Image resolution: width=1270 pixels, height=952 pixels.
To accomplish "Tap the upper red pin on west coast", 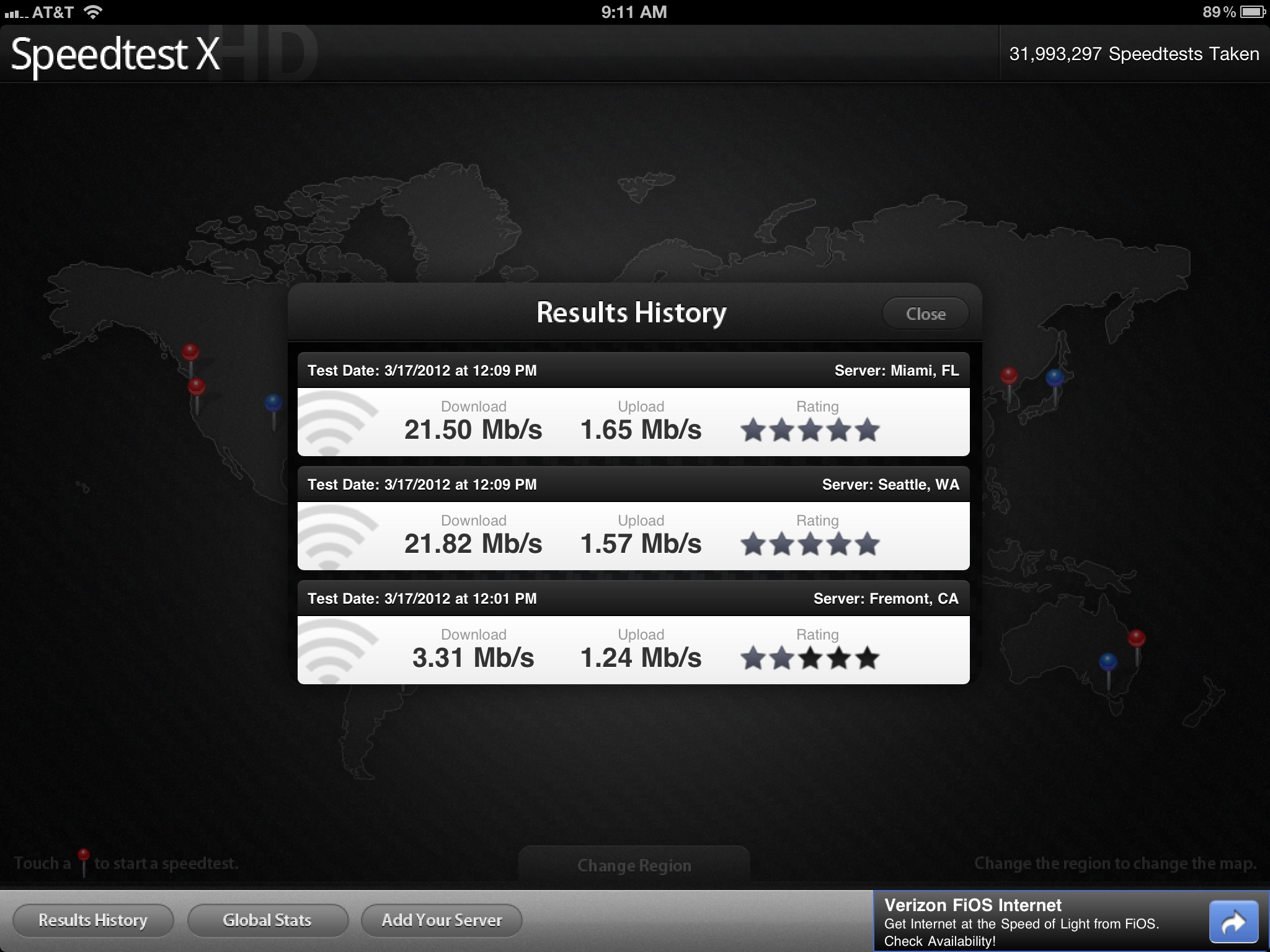I will pos(190,353).
